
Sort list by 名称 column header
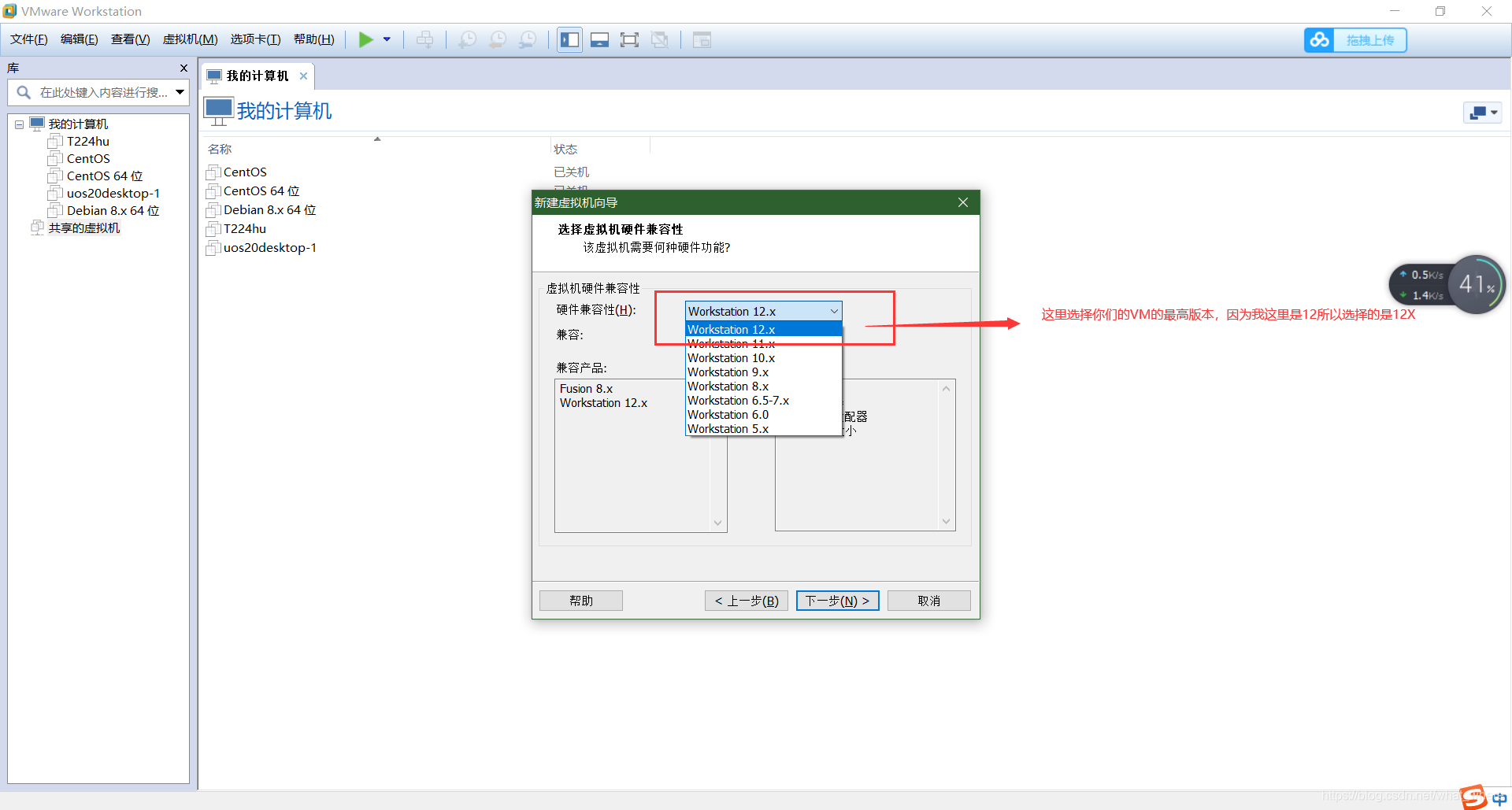pyautogui.click(x=220, y=149)
